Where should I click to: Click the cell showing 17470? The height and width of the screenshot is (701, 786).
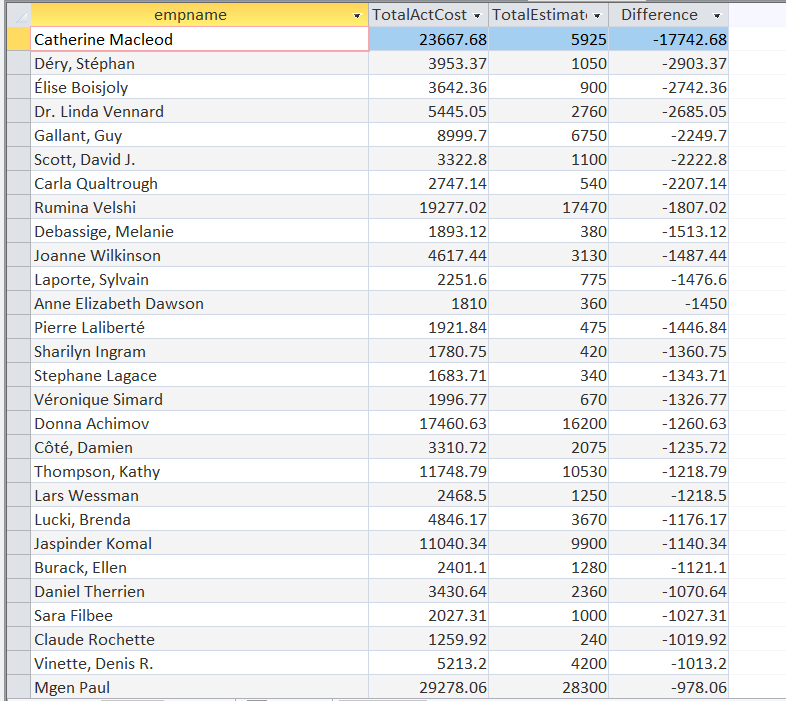548,208
